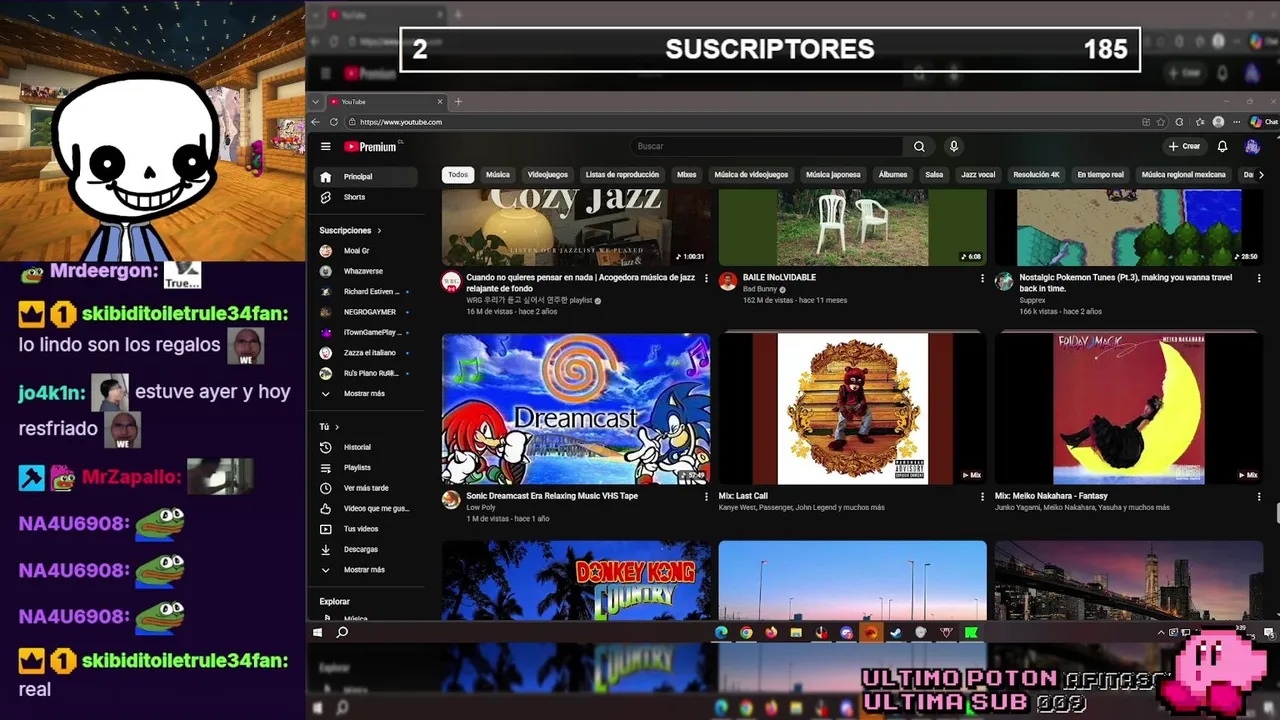Image resolution: width=1280 pixels, height=720 pixels.
Task: Open Playlists in the sidebar
Action: (x=357, y=467)
